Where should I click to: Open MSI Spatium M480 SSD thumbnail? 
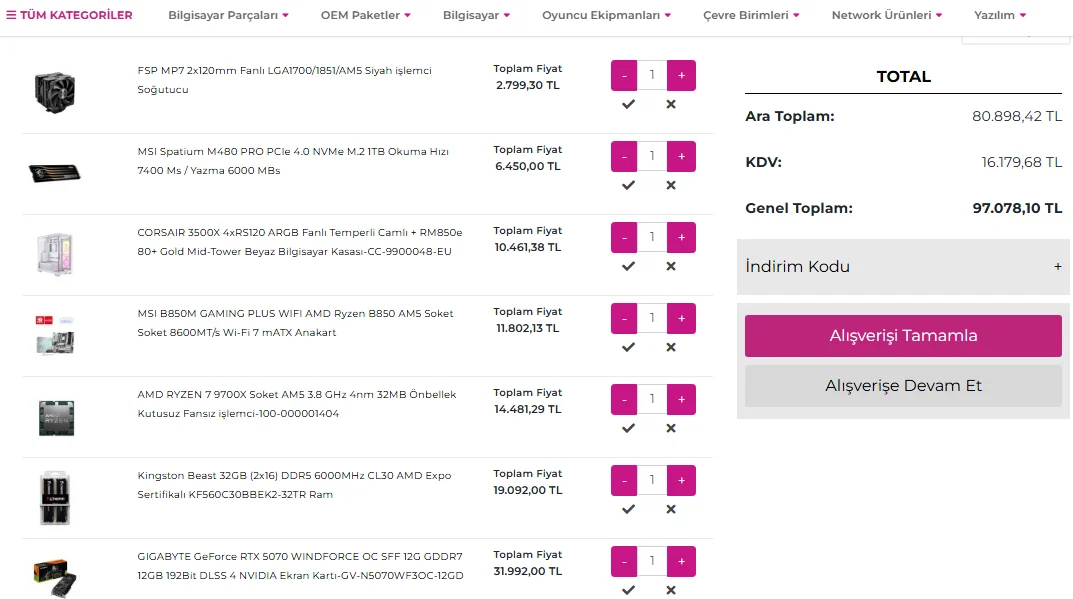(x=55, y=173)
